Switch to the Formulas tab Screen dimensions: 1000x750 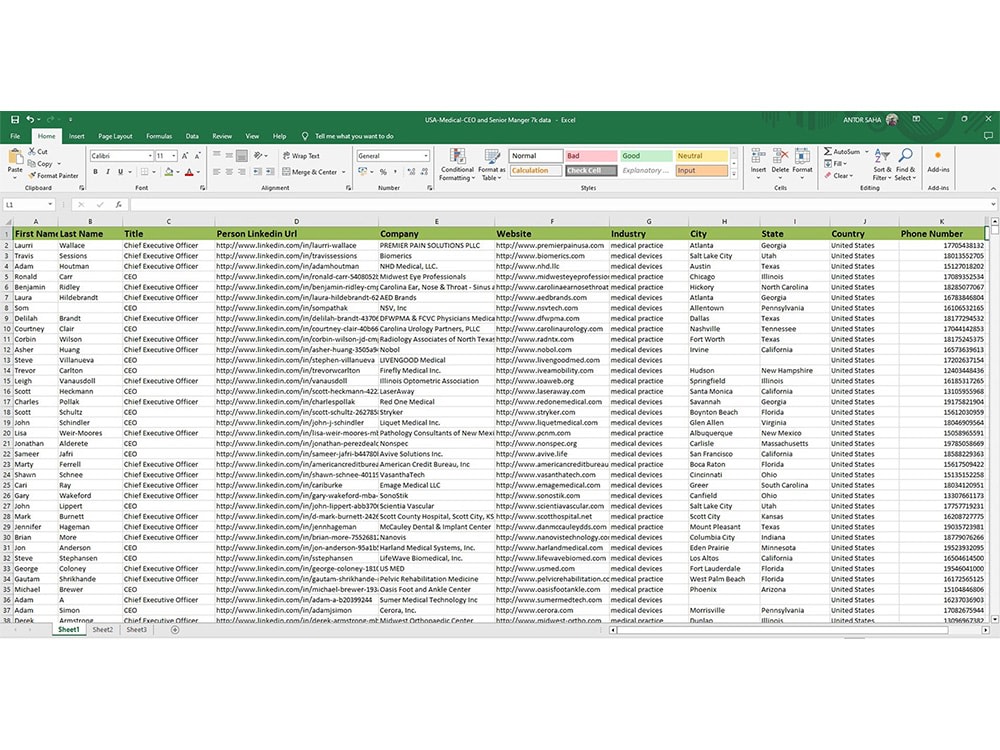click(159, 136)
